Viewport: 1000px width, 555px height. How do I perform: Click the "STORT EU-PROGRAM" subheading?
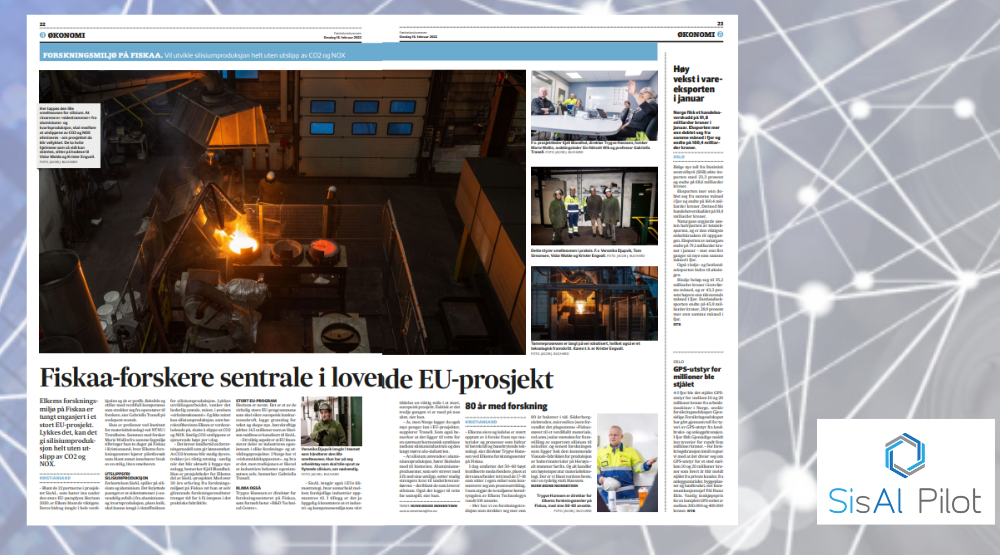click(256, 401)
